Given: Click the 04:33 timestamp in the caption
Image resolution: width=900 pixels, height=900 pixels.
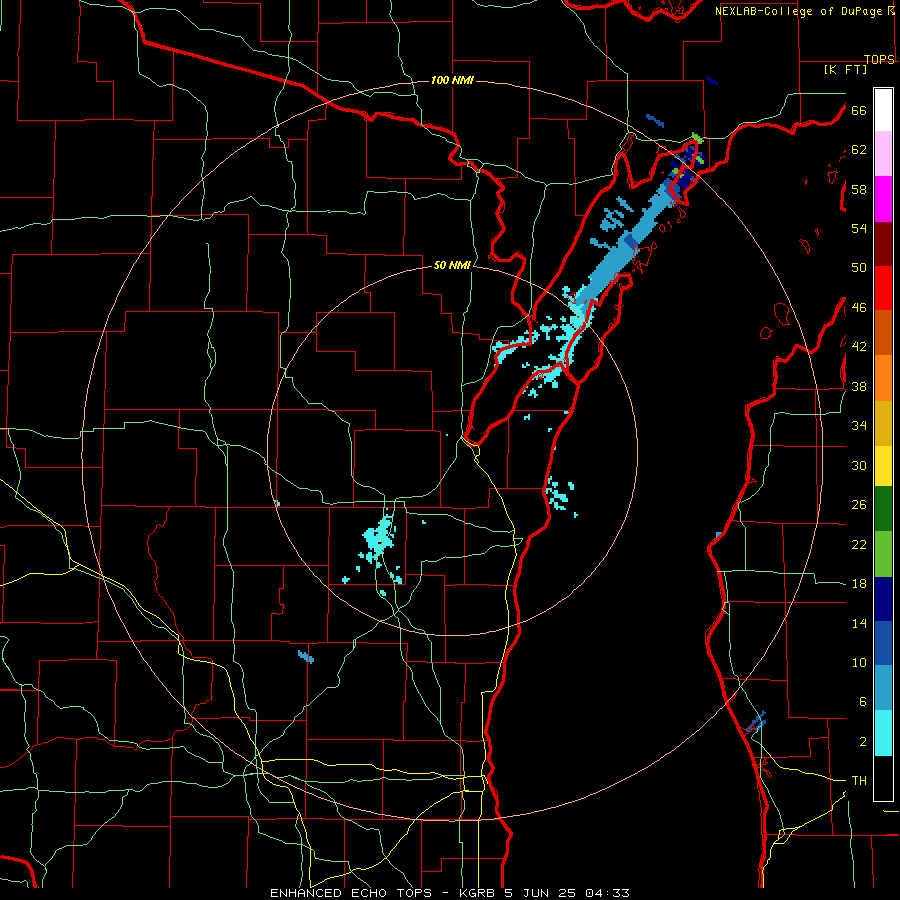Looking at the screenshot, I should (x=607, y=893).
